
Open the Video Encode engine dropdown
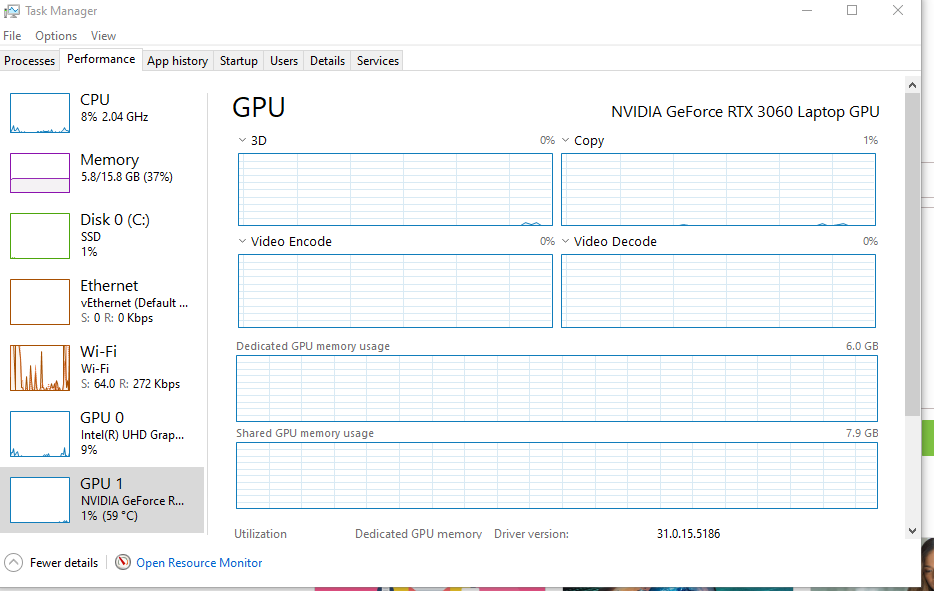[242, 241]
